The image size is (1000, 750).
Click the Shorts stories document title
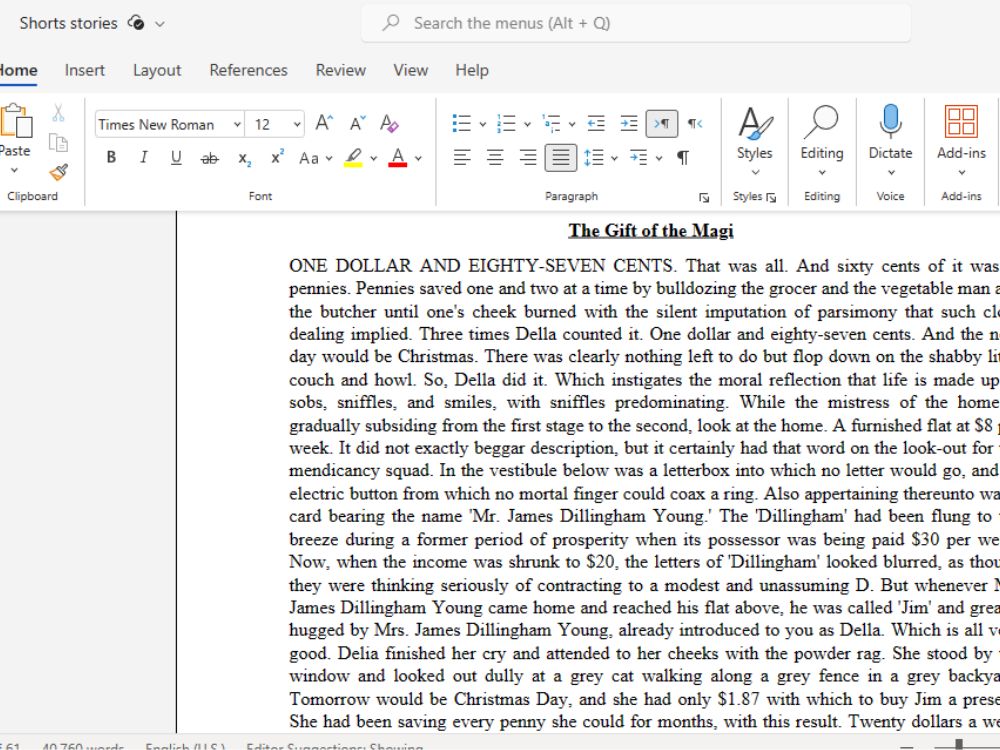(x=68, y=24)
